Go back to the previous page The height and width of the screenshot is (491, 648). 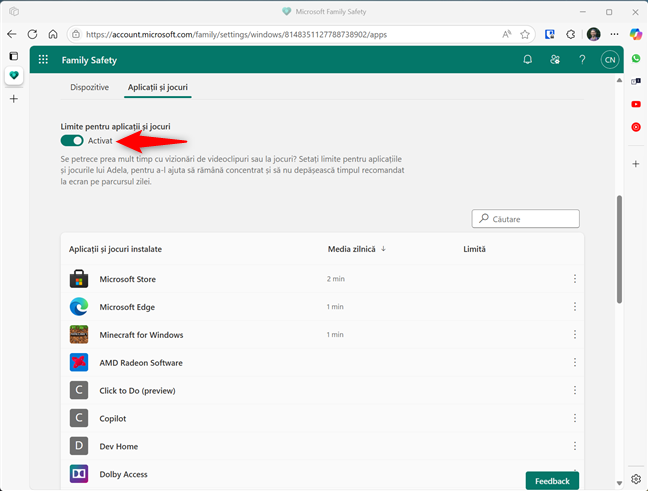[x=12, y=34]
